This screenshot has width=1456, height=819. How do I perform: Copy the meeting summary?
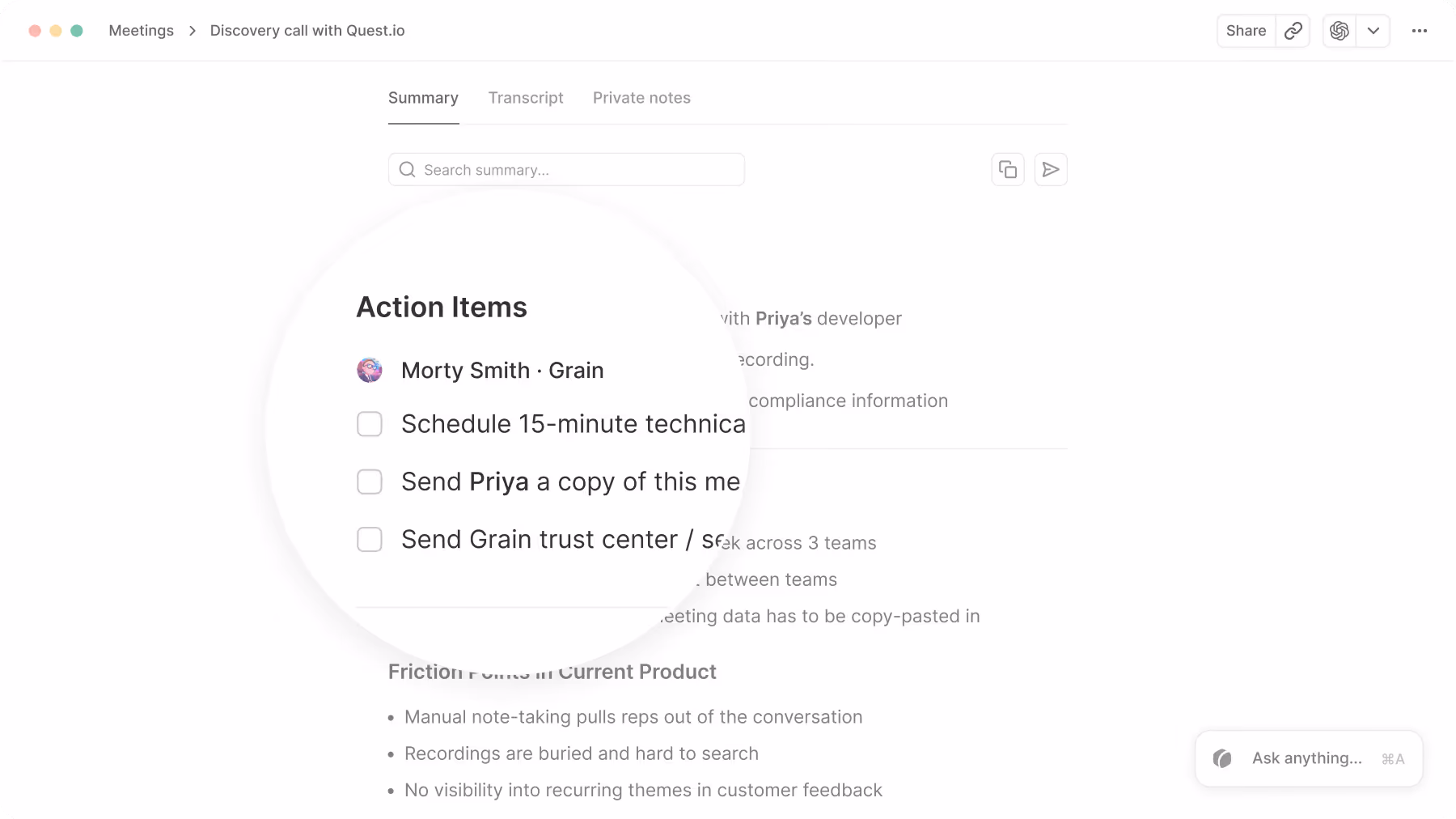click(1008, 169)
